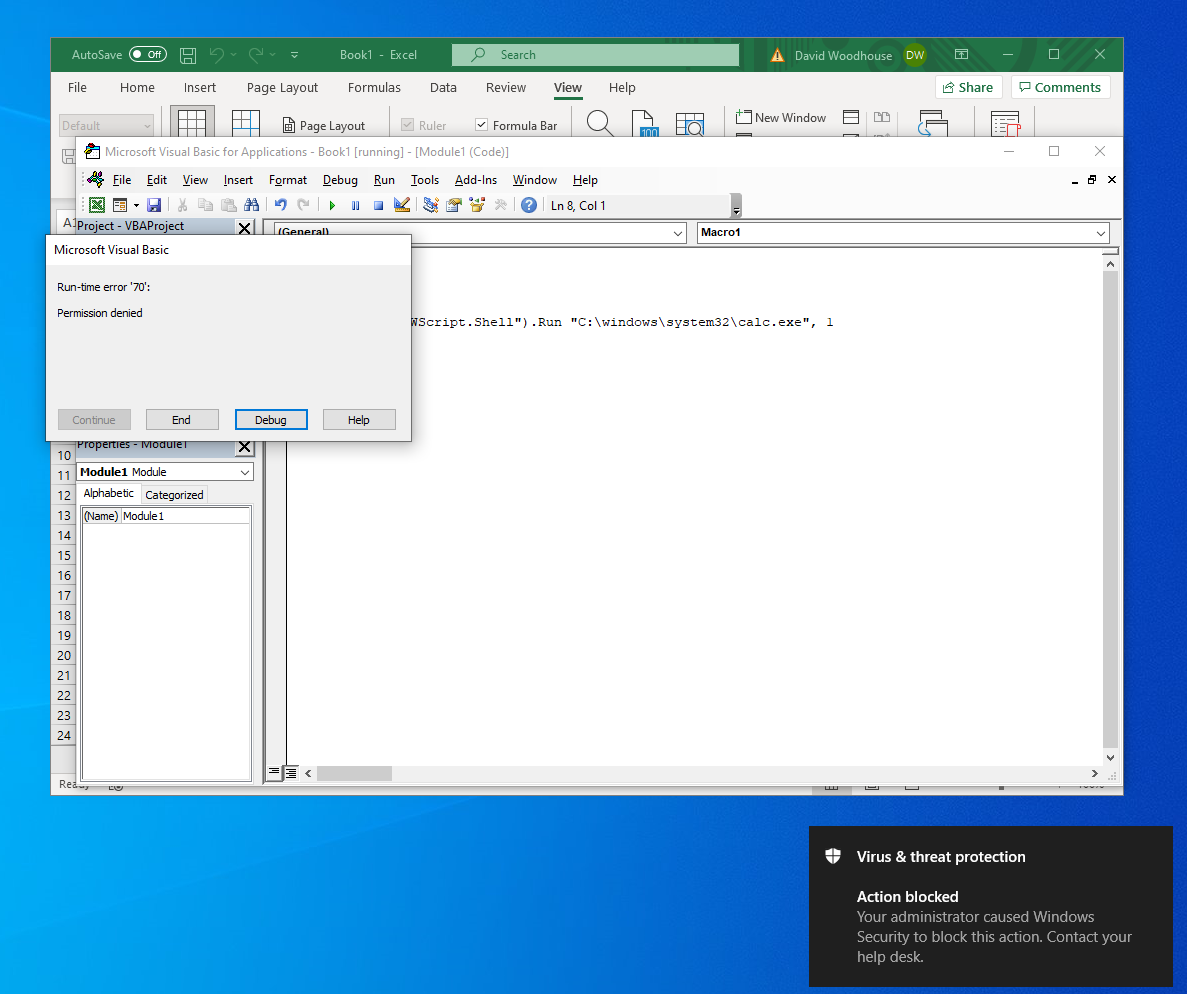
Task: Open Object Browser icon in VBA toolbar
Action: tap(477, 205)
